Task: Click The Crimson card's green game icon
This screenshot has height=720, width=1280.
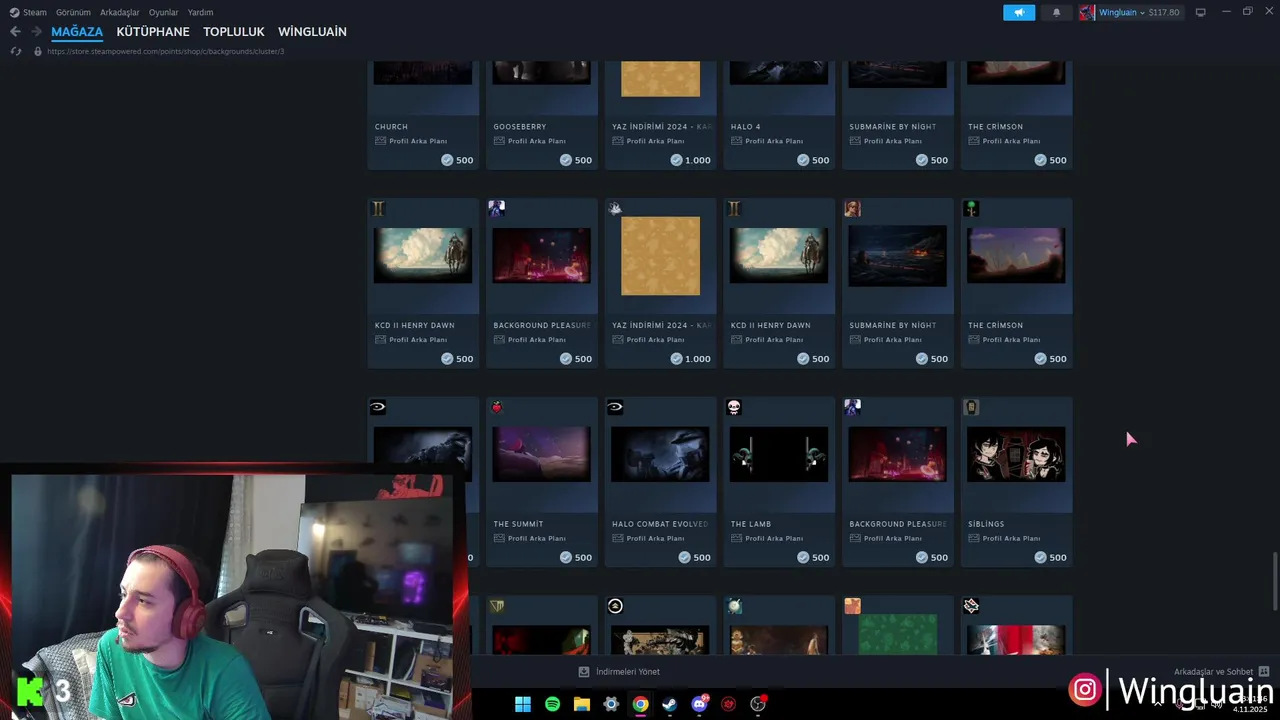Action: click(x=971, y=208)
